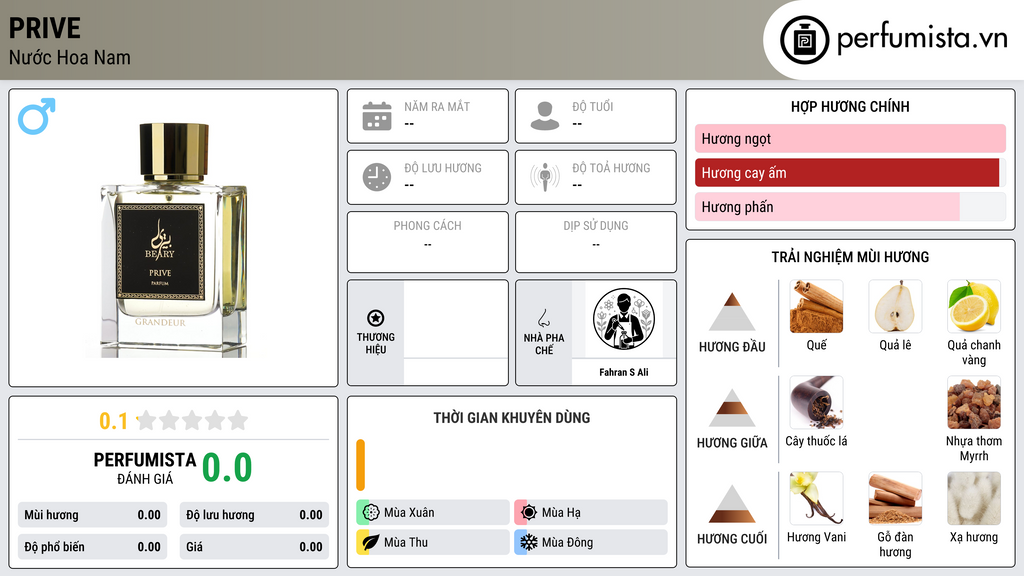Click the perfumista.vn site name text
The image size is (1024, 576).
[922, 38]
